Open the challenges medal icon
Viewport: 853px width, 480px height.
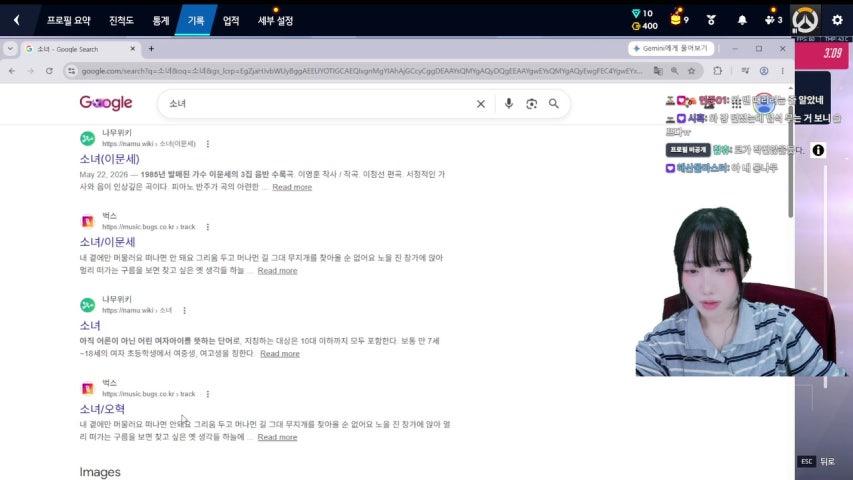click(711, 20)
